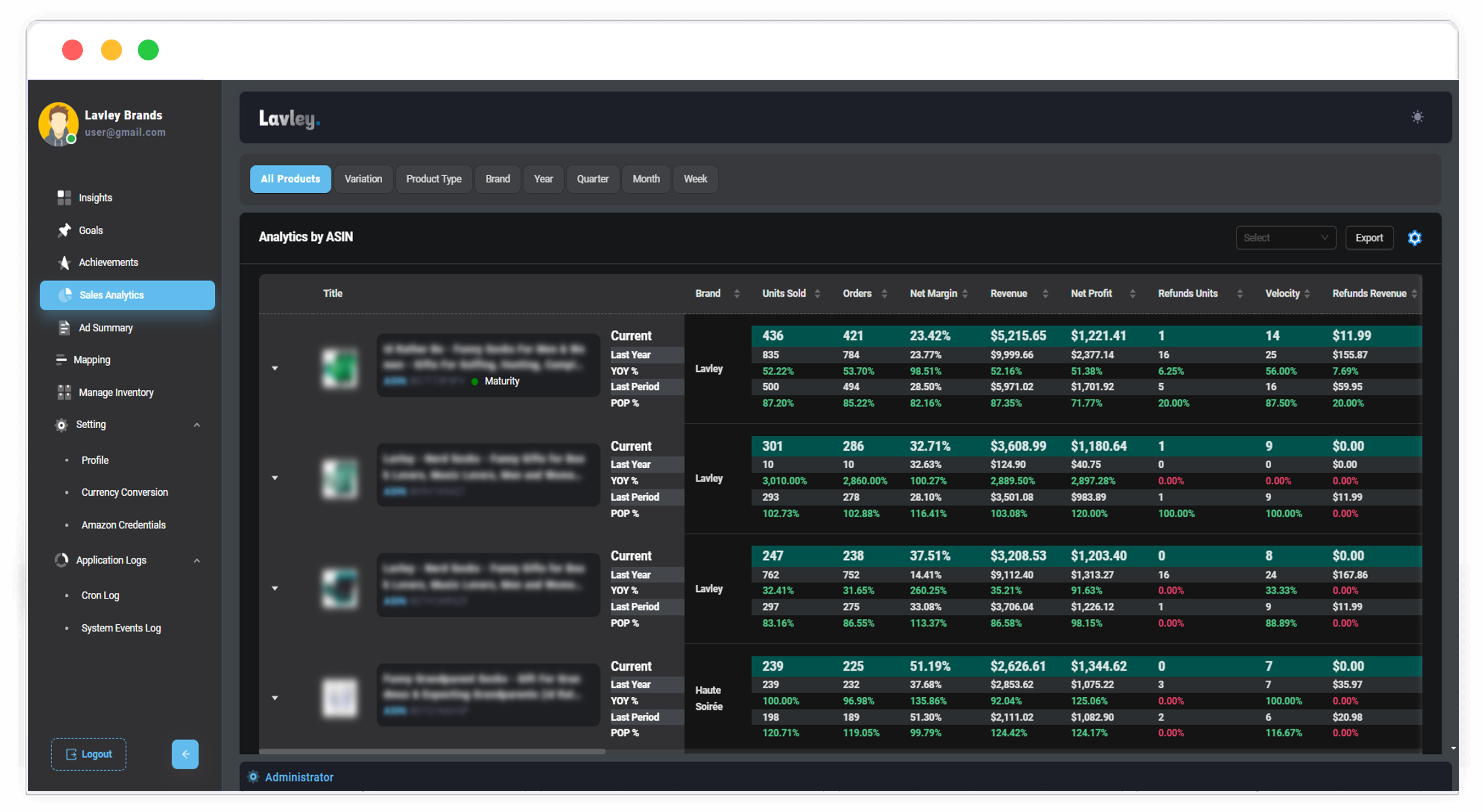Open table settings gear next to Export
This screenshot has width=1483, height=812.
pos(1414,238)
